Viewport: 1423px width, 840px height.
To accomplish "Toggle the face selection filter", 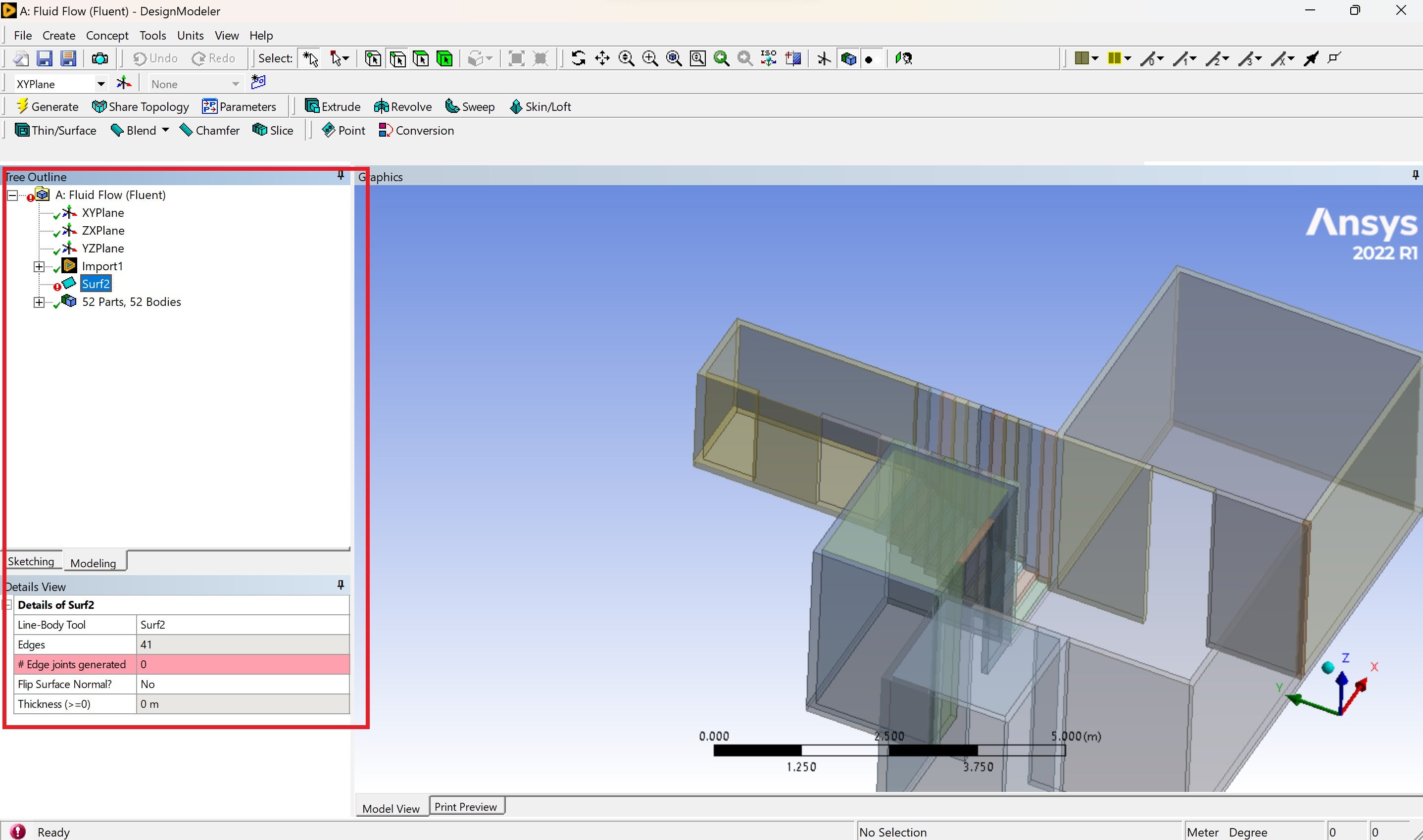I will click(421, 58).
